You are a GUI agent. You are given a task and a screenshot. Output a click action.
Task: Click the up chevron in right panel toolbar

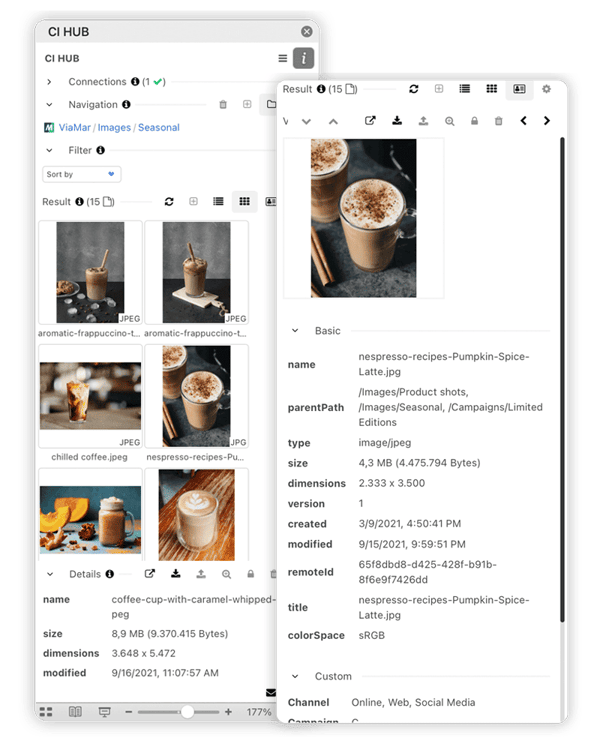coord(333,121)
